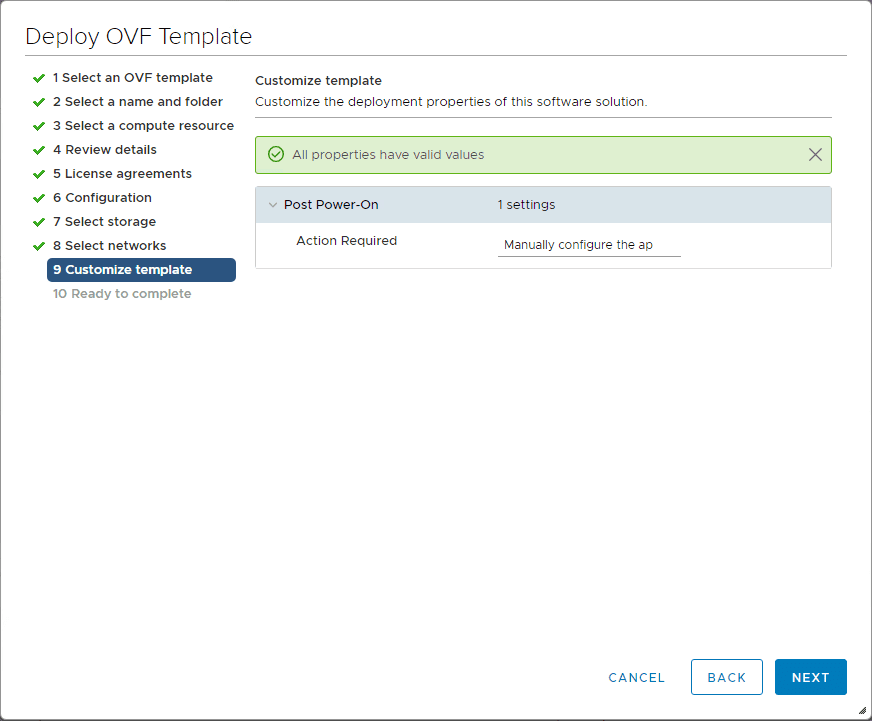Image resolution: width=872 pixels, height=721 pixels.
Task: Collapse the Post Power-On section
Action: pos(273,204)
